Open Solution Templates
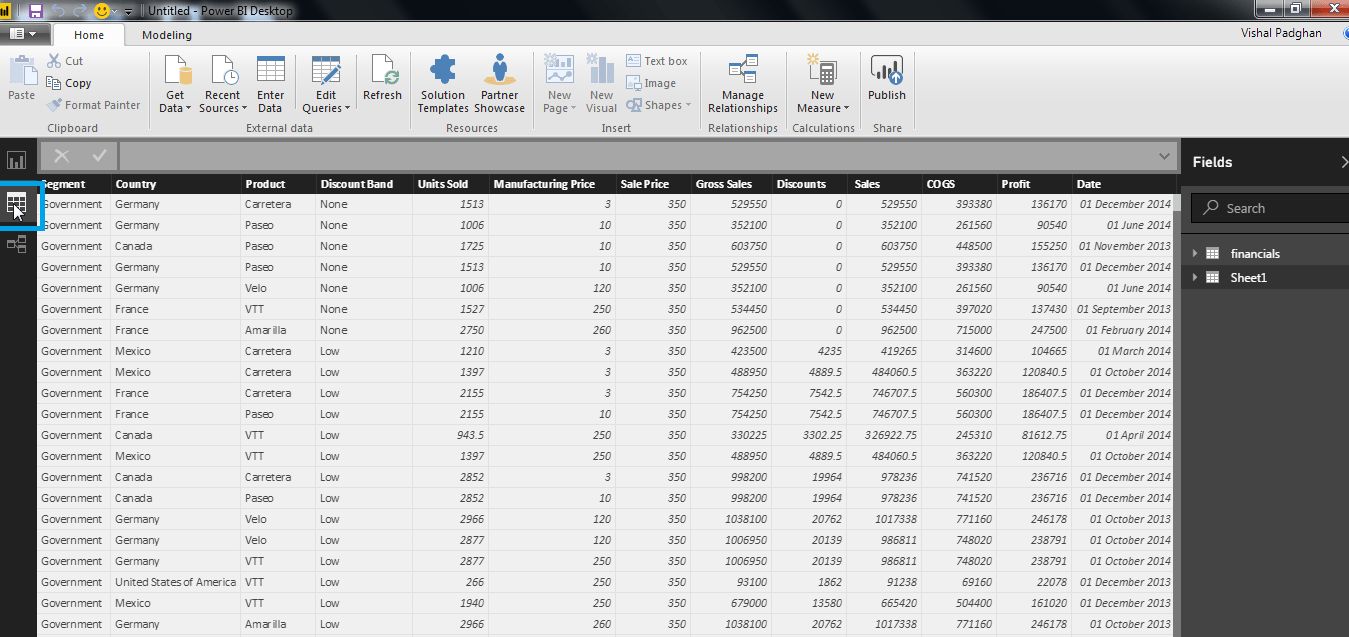1349x637 pixels. click(x=443, y=85)
